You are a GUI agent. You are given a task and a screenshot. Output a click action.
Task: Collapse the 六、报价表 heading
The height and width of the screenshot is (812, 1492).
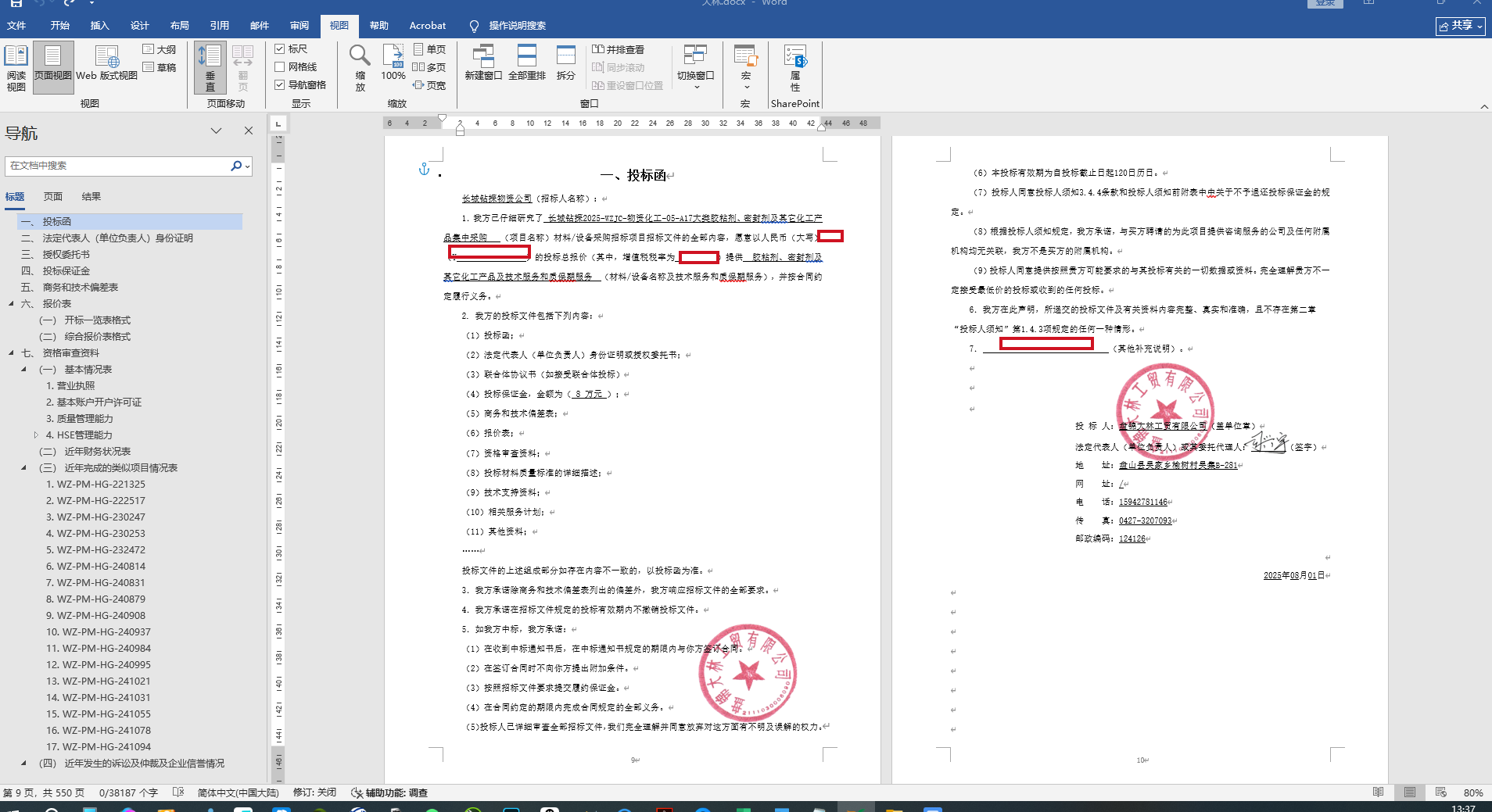11,303
